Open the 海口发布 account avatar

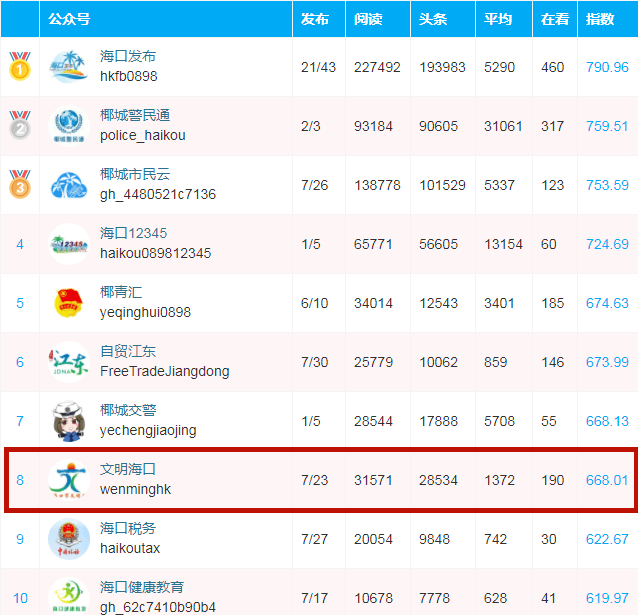[68, 67]
